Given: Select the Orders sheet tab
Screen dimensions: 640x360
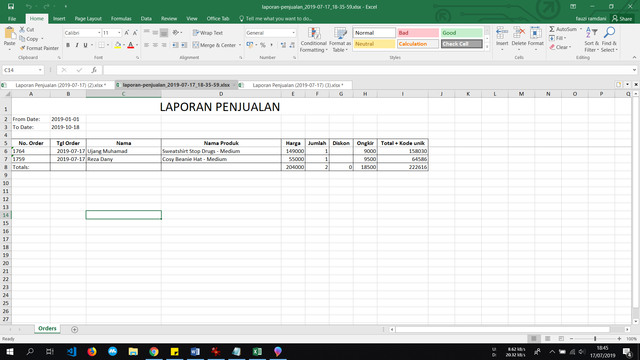Looking at the screenshot, I should tap(47, 329).
